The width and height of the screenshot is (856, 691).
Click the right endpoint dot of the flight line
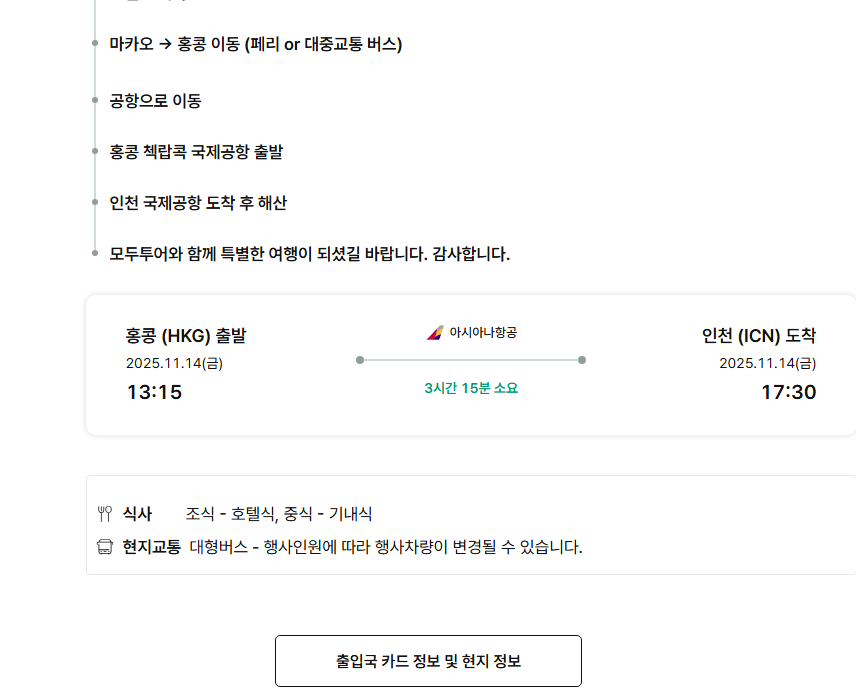click(582, 360)
